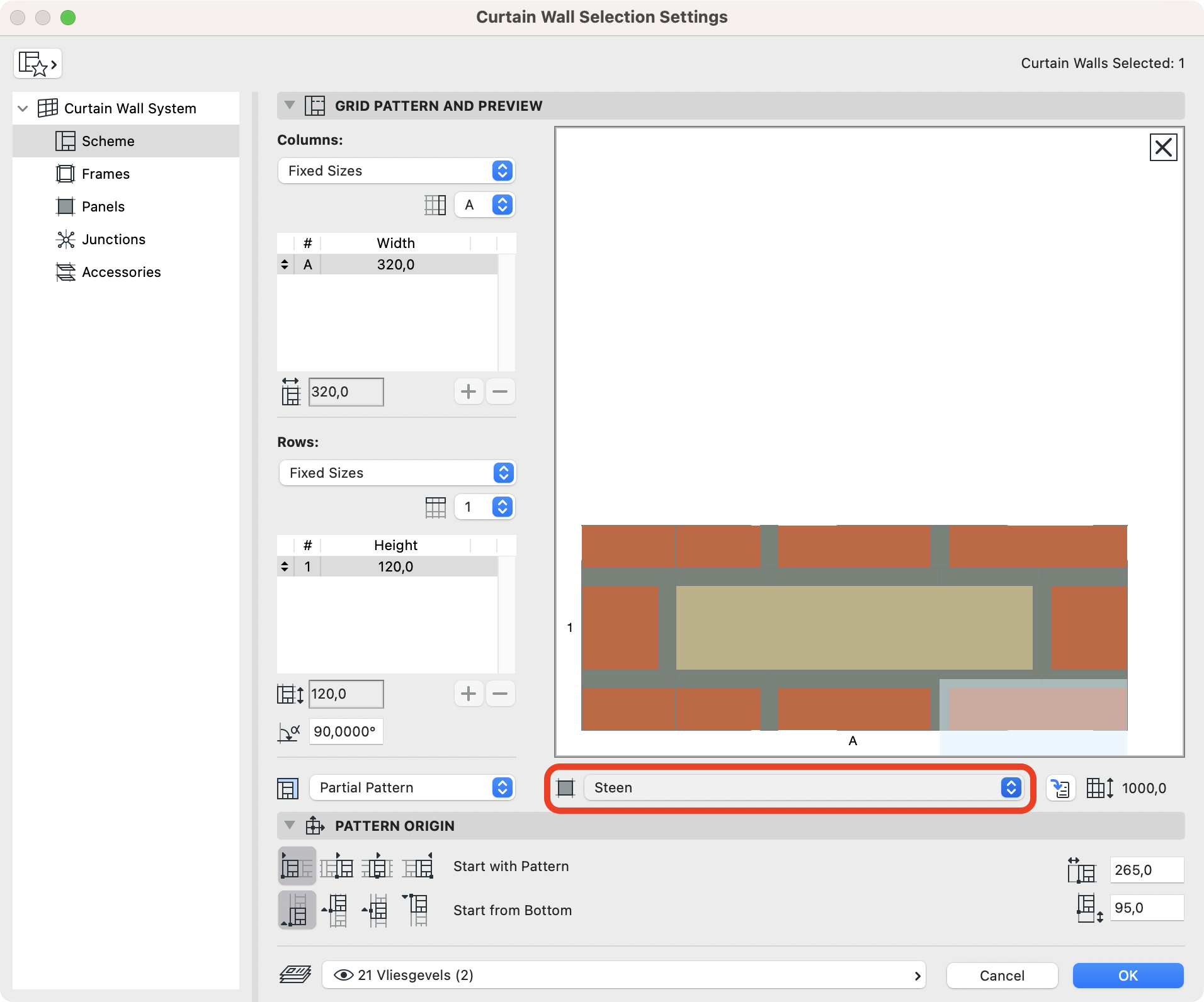Click the Scheme page icon

65,141
